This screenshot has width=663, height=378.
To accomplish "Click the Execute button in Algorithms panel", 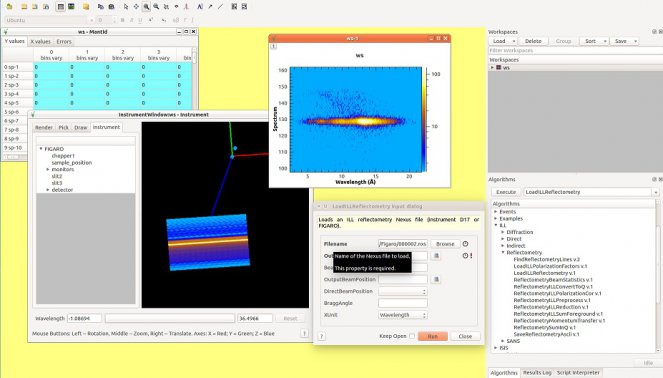I will click(x=506, y=192).
